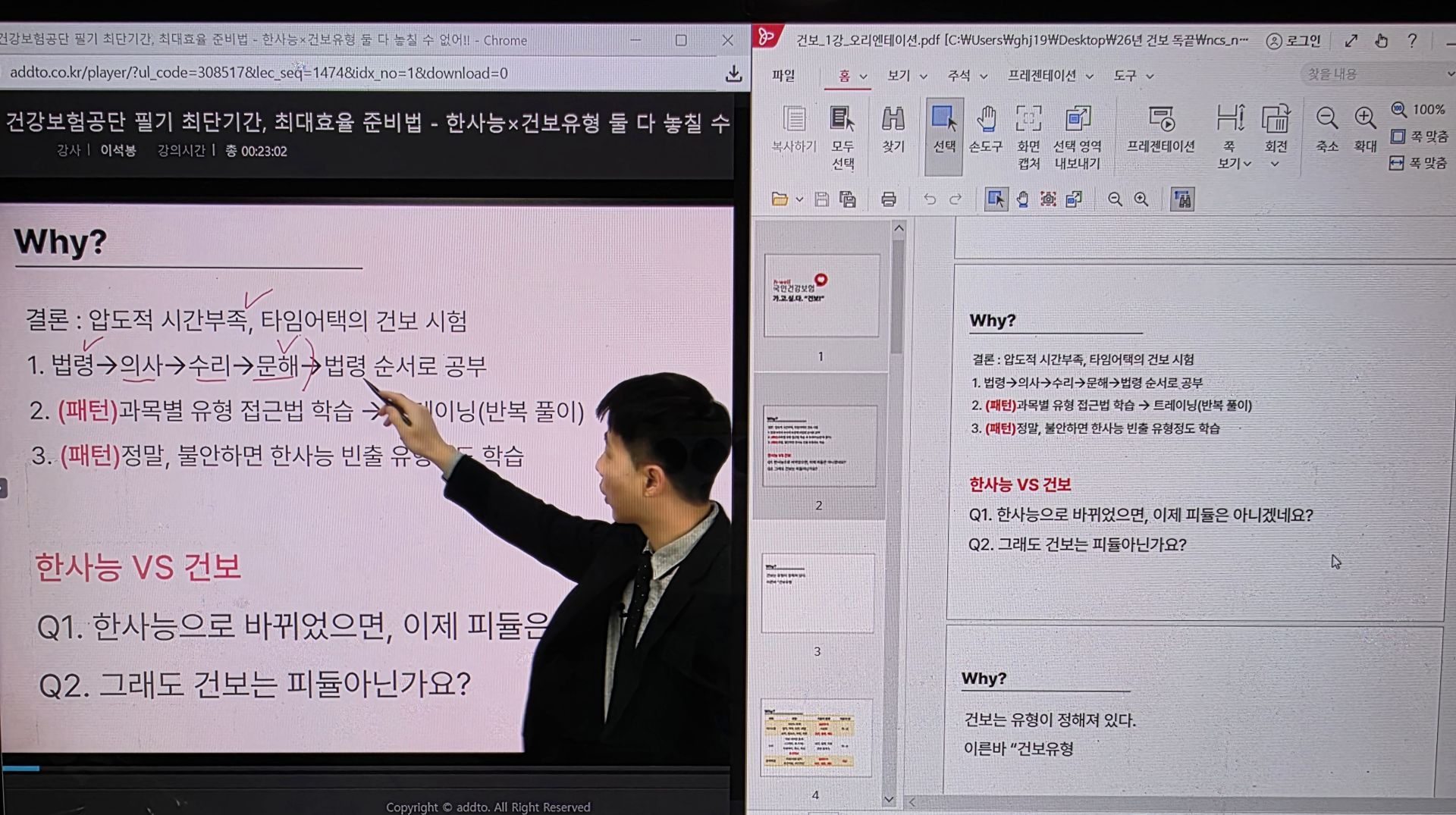
Task: Open the dropdown arrow beside open folder icon
Action: point(799,200)
